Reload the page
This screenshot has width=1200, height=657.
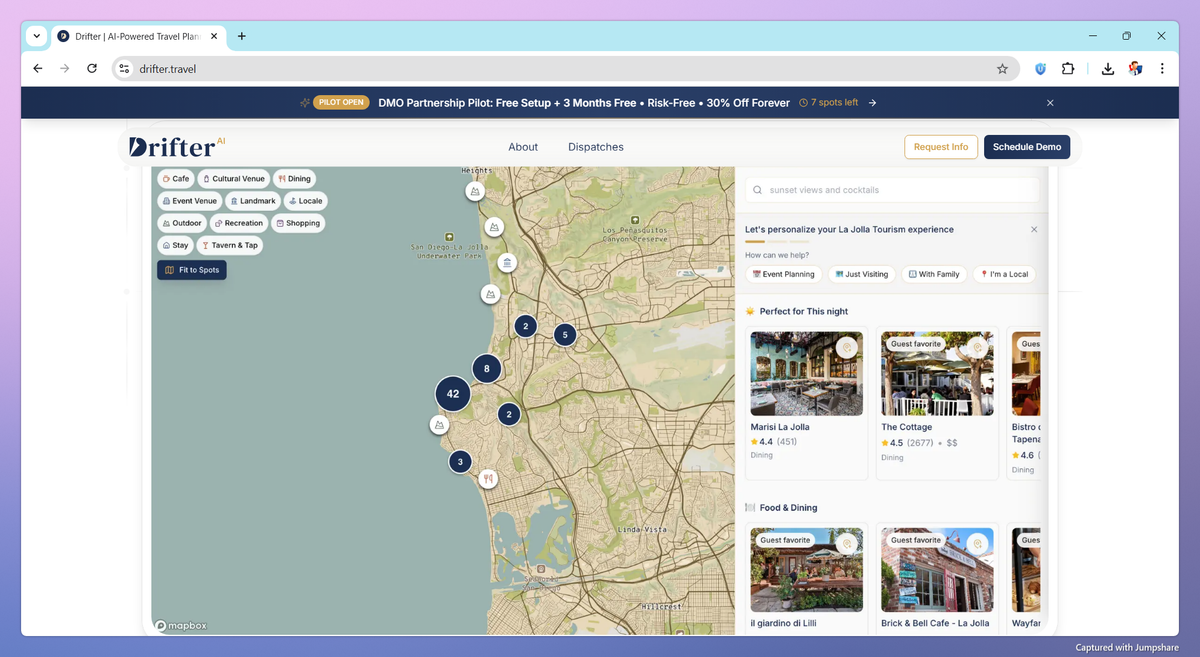92,69
